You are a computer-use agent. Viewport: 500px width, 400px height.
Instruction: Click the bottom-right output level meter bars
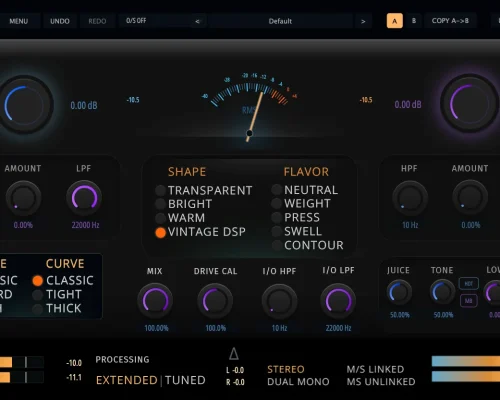[x=466, y=369]
